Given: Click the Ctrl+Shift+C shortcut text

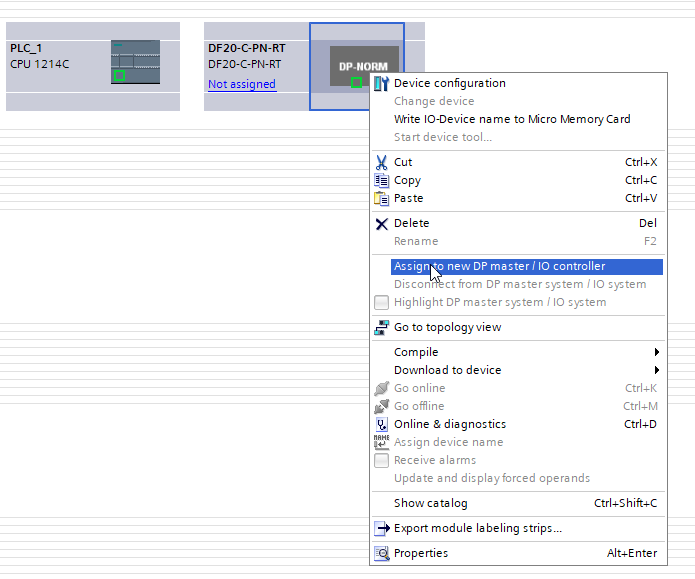Looking at the screenshot, I should tap(625, 503).
